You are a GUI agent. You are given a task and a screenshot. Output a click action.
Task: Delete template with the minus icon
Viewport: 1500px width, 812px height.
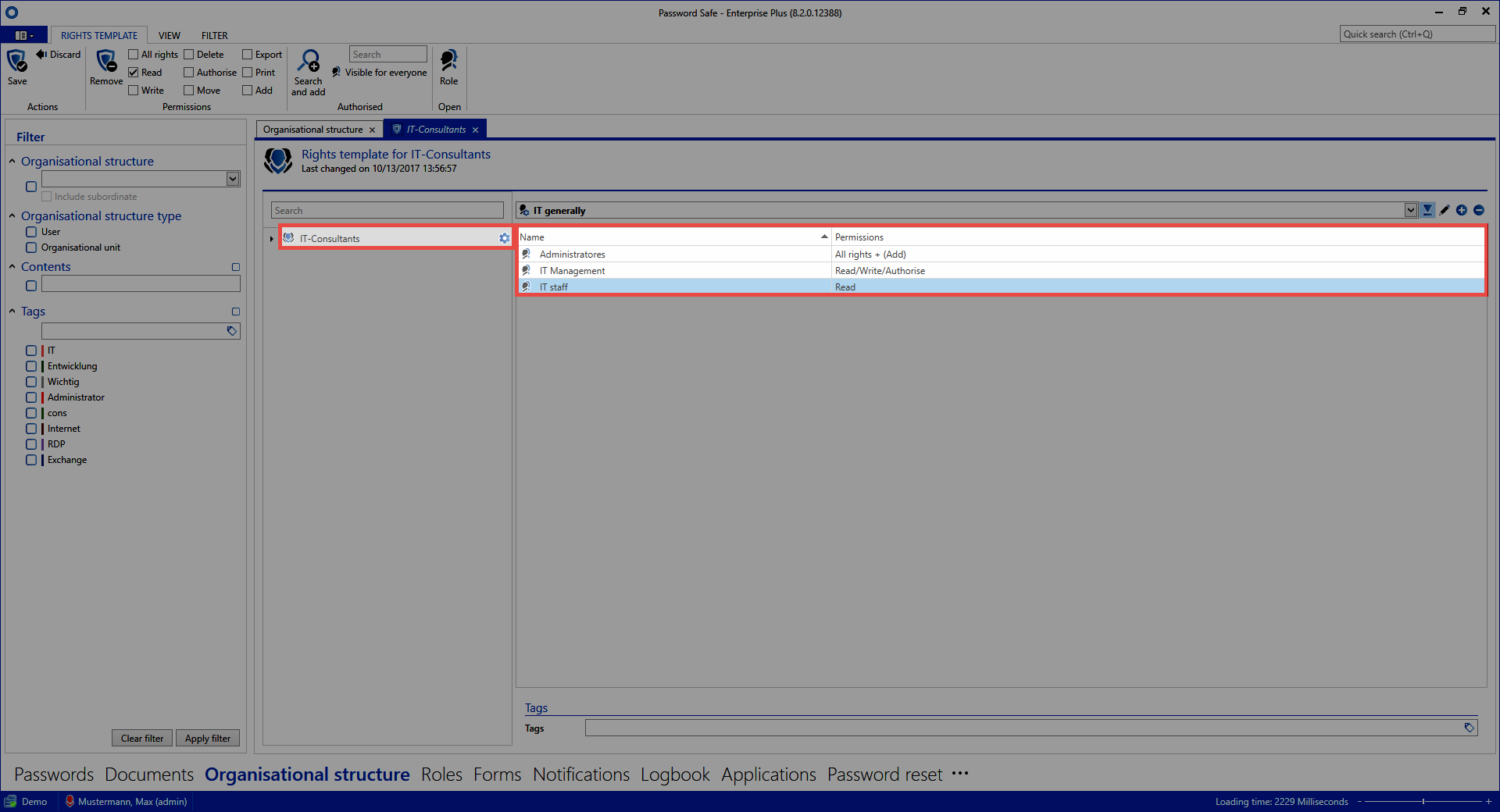[1479, 210]
